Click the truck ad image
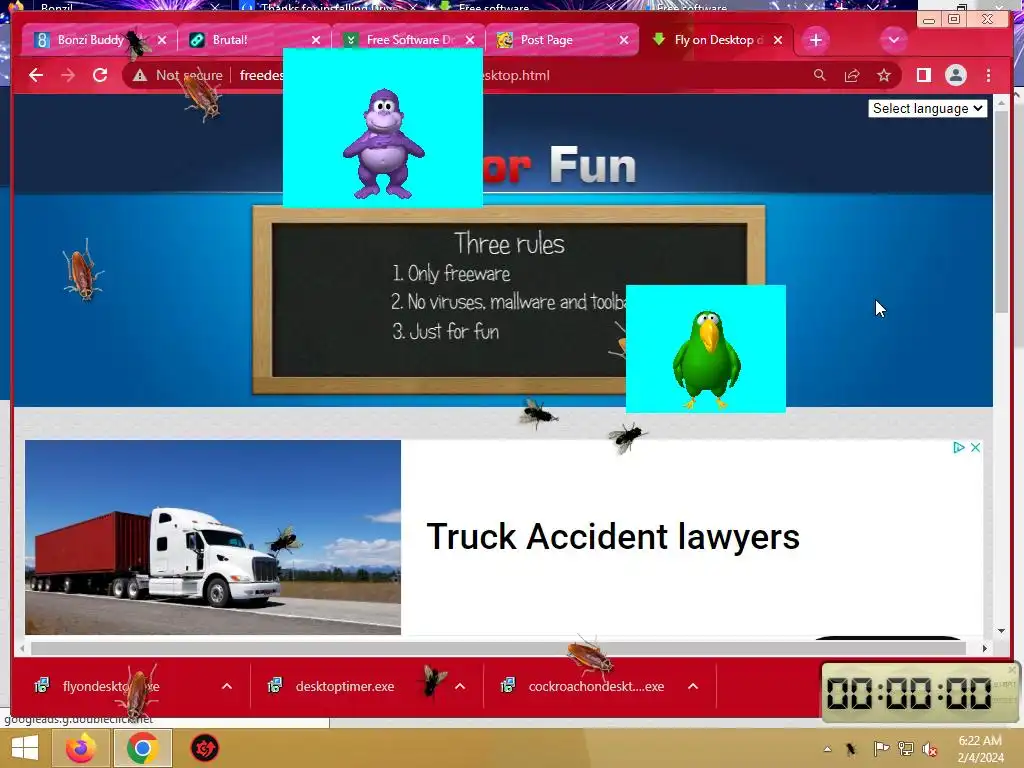 (x=213, y=537)
